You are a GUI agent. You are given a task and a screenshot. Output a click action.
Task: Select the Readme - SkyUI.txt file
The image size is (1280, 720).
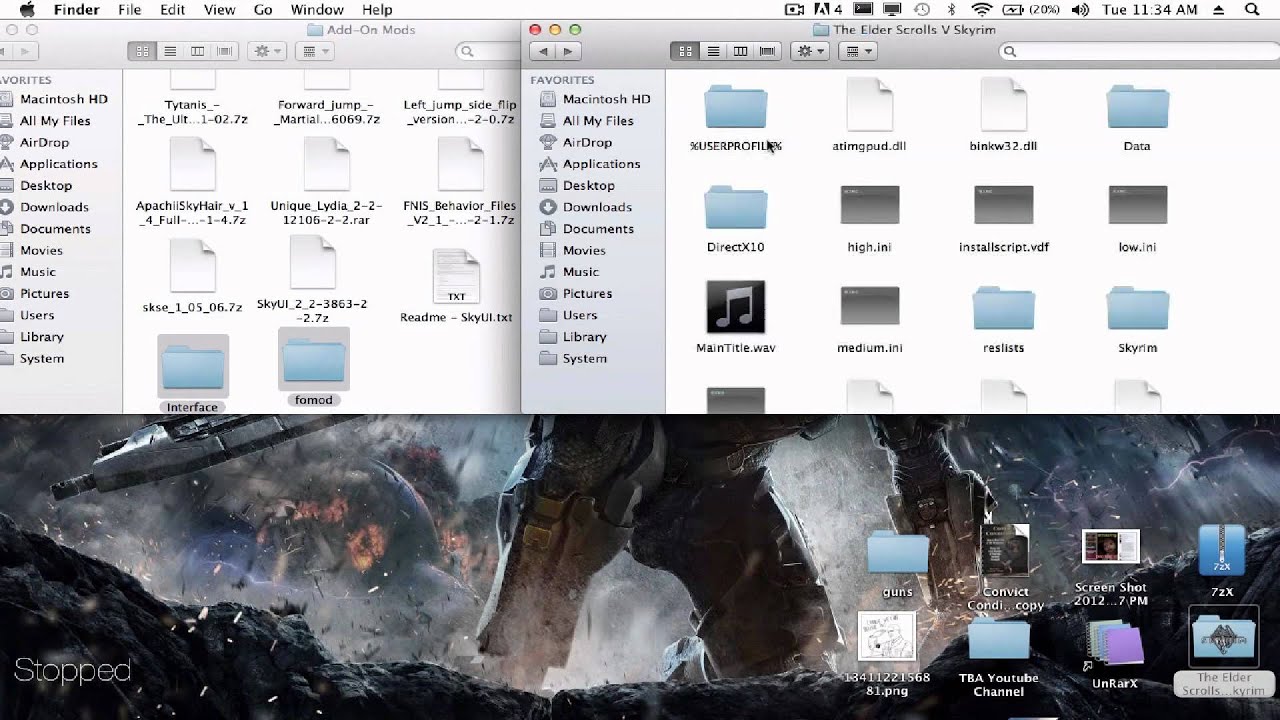coord(456,275)
